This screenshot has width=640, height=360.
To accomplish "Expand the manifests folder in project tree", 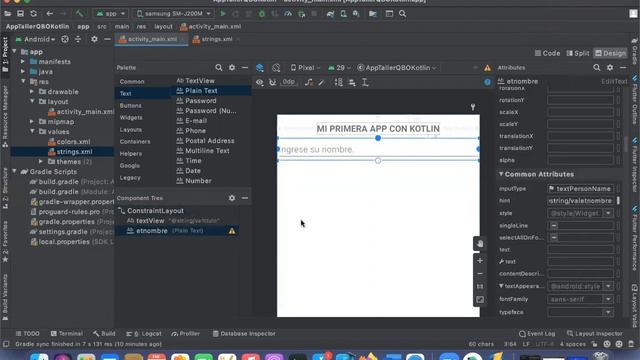I will point(23,62).
